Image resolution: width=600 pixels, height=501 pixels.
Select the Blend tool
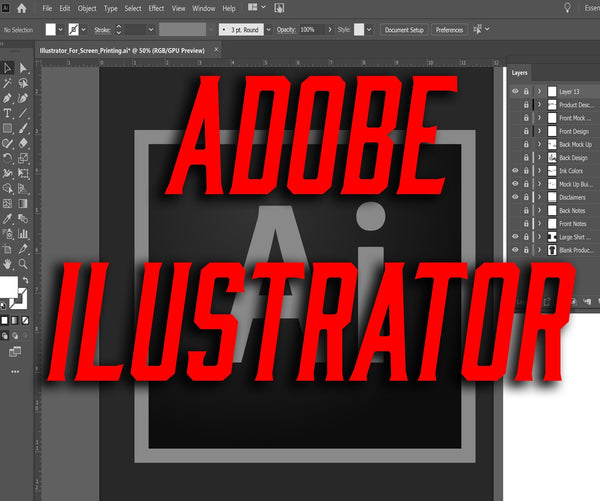(23, 219)
